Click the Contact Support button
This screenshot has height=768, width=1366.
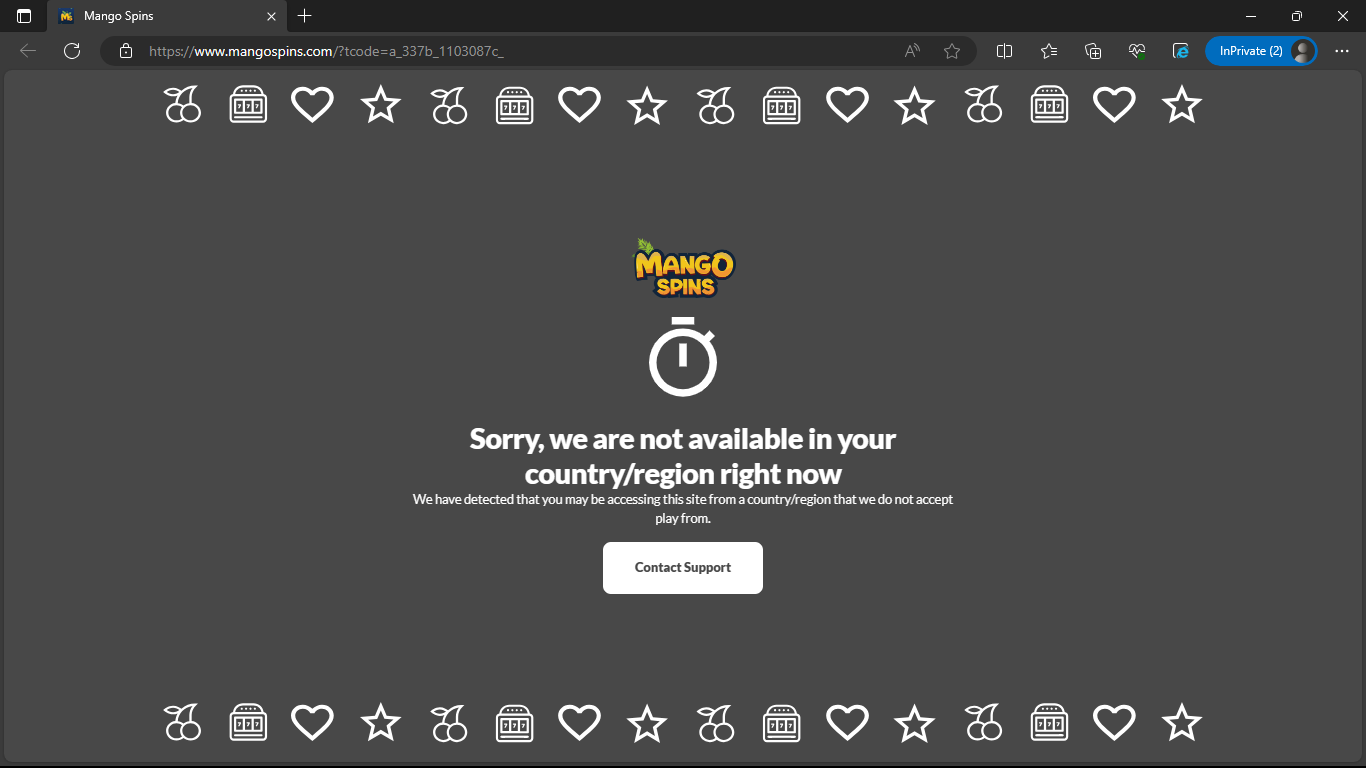point(683,568)
